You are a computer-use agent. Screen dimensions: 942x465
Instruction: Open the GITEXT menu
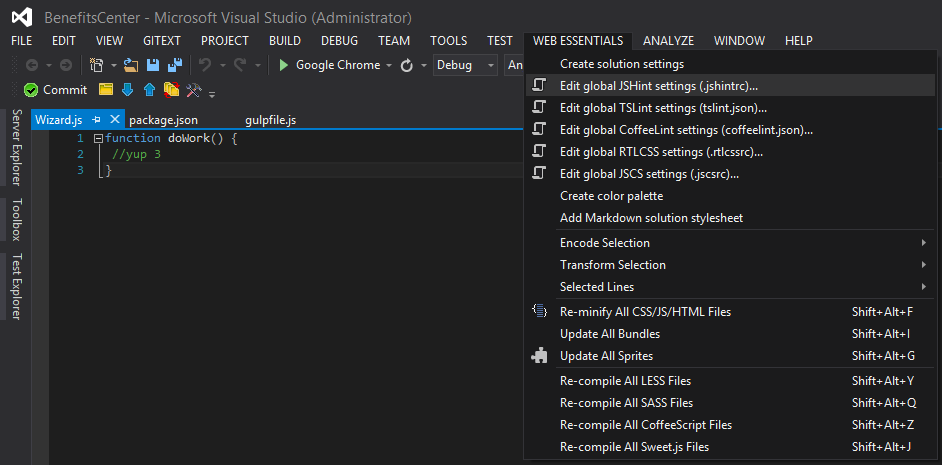point(162,41)
